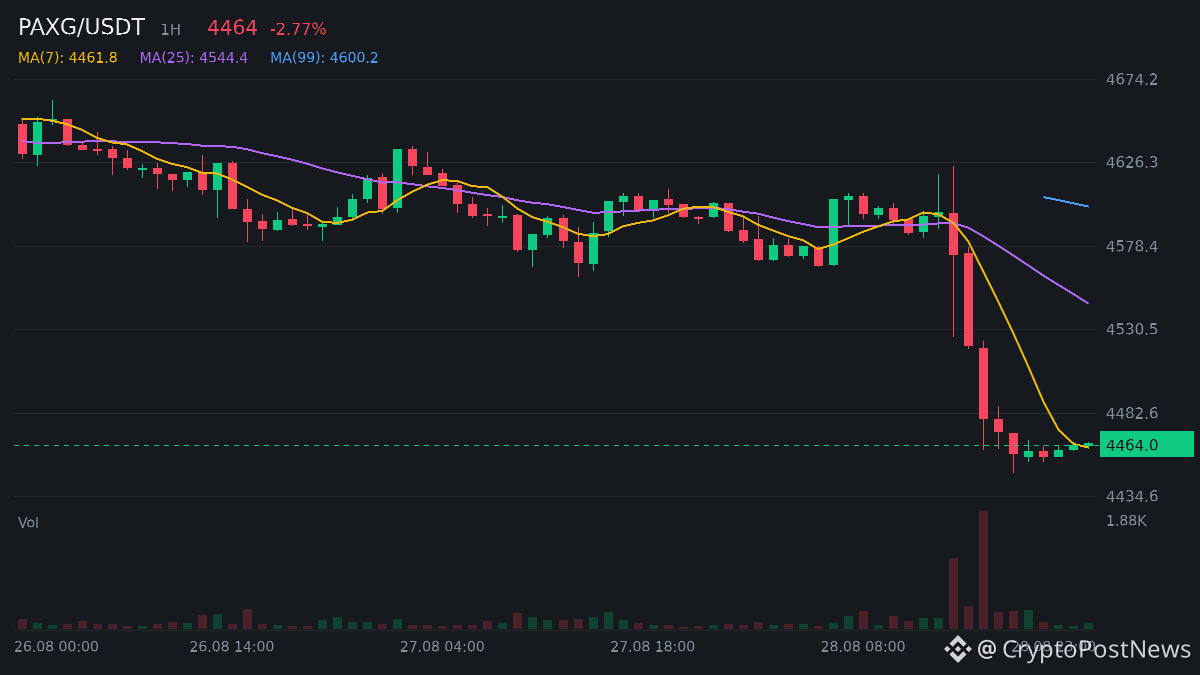Click the 28.08 08:00 time label
Screen dimensions: 1200x675
coord(863,647)
